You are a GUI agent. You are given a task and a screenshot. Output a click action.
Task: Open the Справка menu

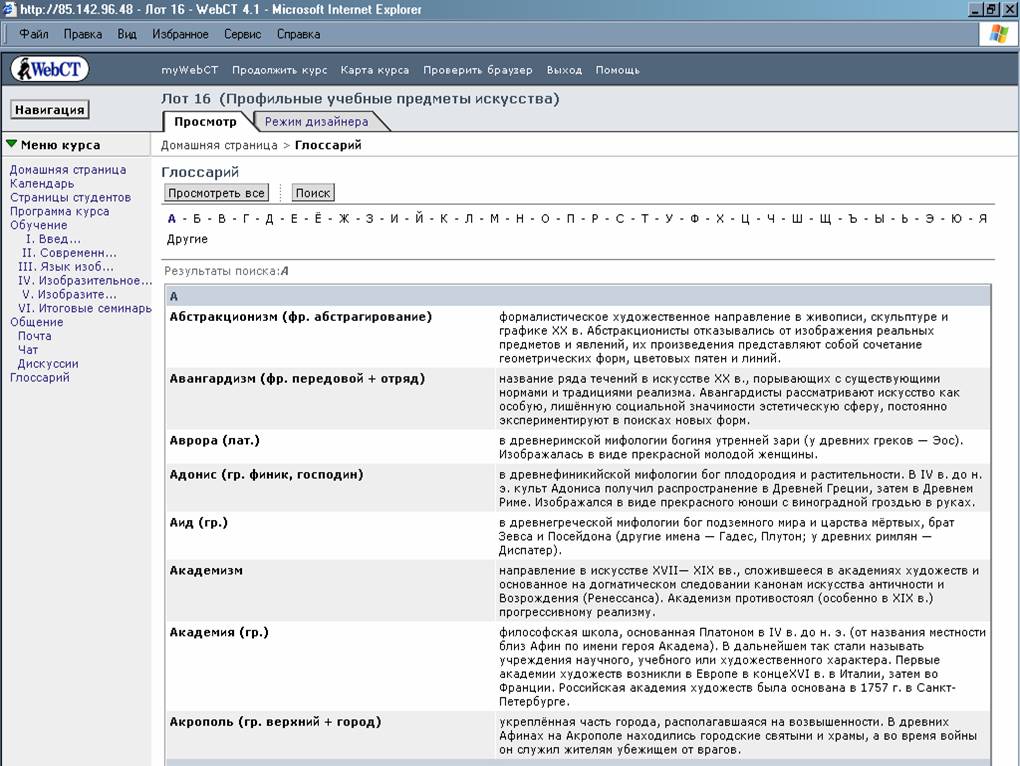299,34
